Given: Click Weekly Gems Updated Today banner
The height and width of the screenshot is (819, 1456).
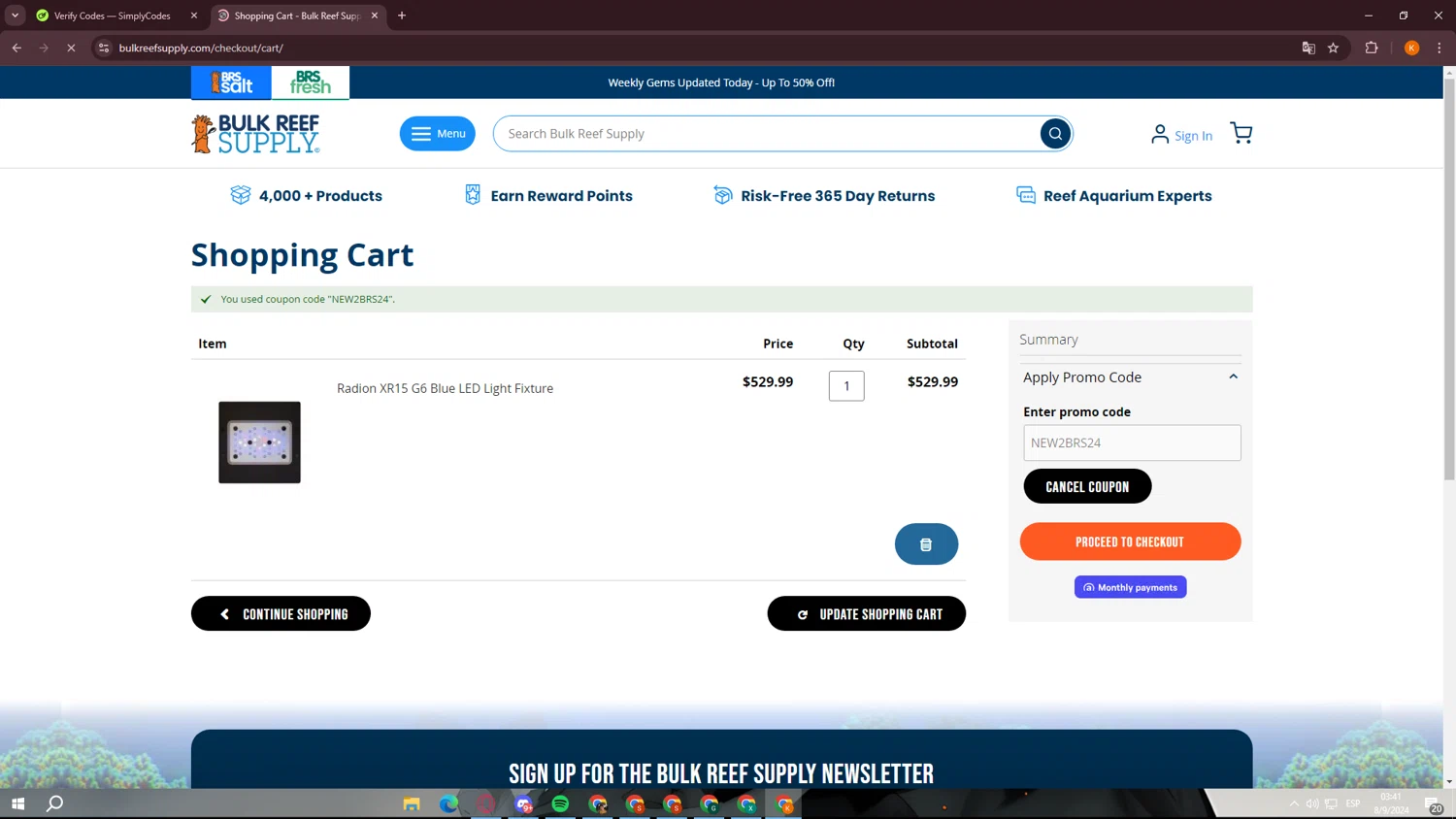Looking at the screenshot, I should 721,82.
